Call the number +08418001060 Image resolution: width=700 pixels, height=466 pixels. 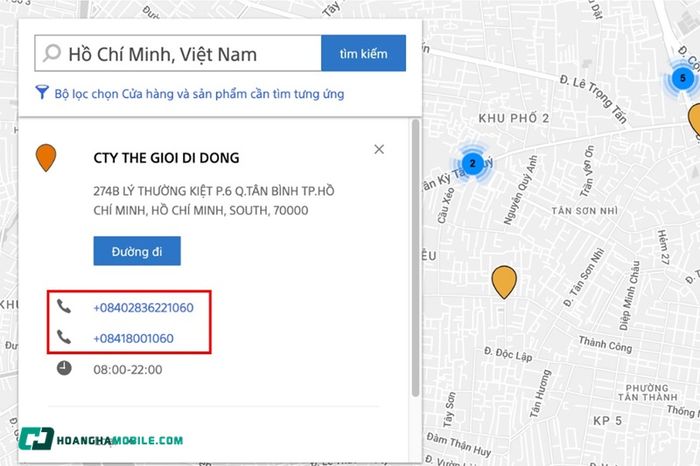(x=133, y=338)
